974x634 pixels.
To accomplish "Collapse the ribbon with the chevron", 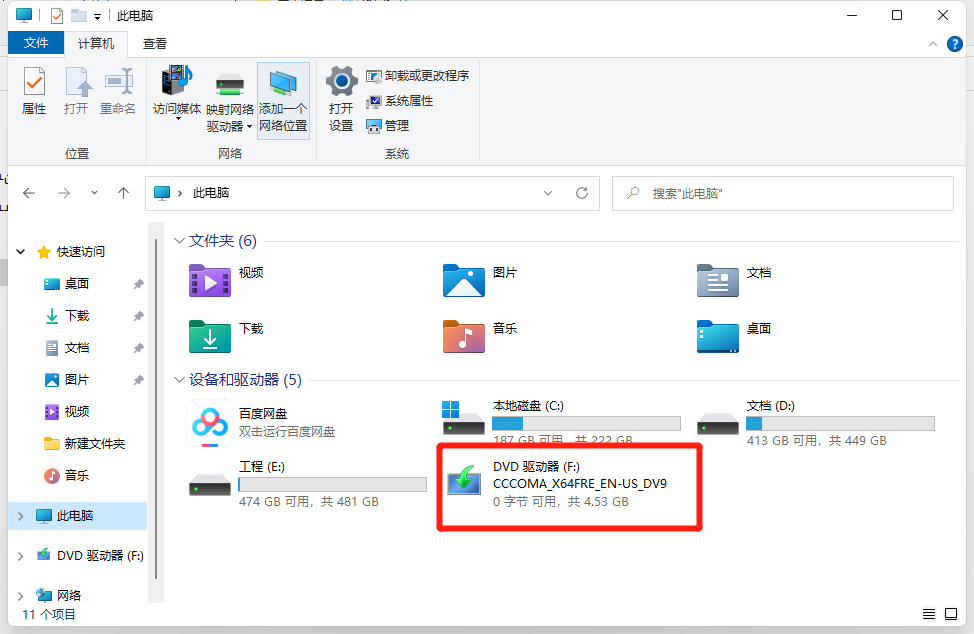I will 932,44.
